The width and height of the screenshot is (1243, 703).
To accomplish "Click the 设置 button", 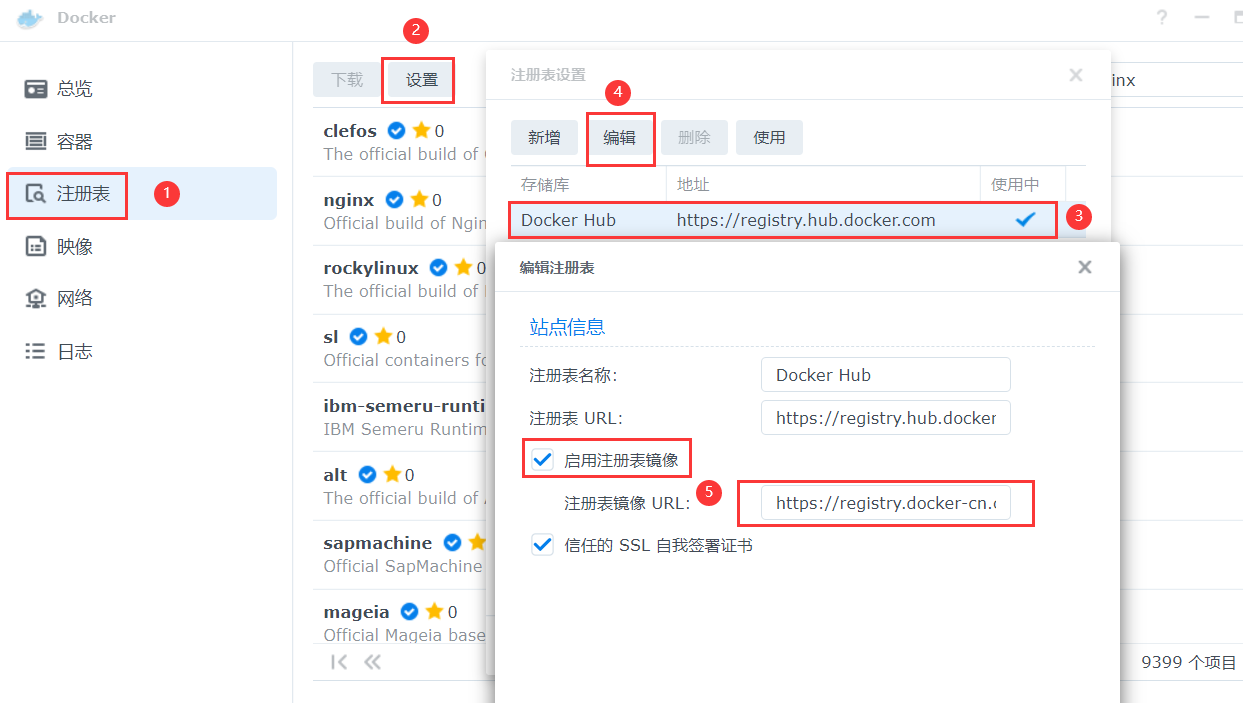I will pyautogui.click(x=422, y=80).
